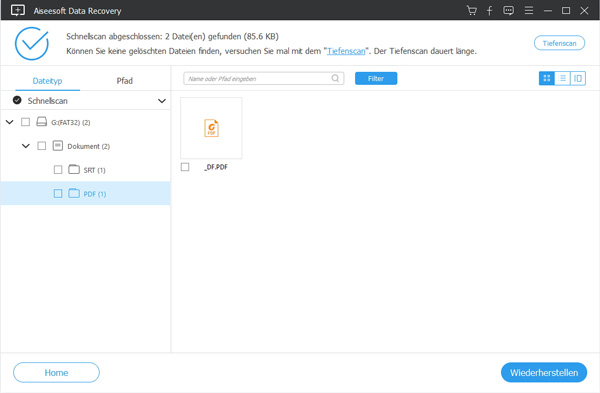The width and height of the screenshot is (600, 393).
Task: Check the G:(FAT32) drive checkbox
Action: coord(25,122)
